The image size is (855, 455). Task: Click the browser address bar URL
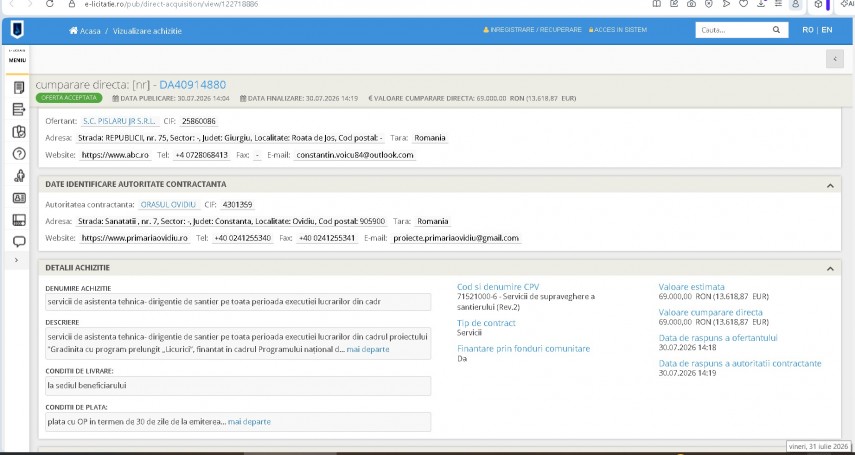(x=171, y=4)
